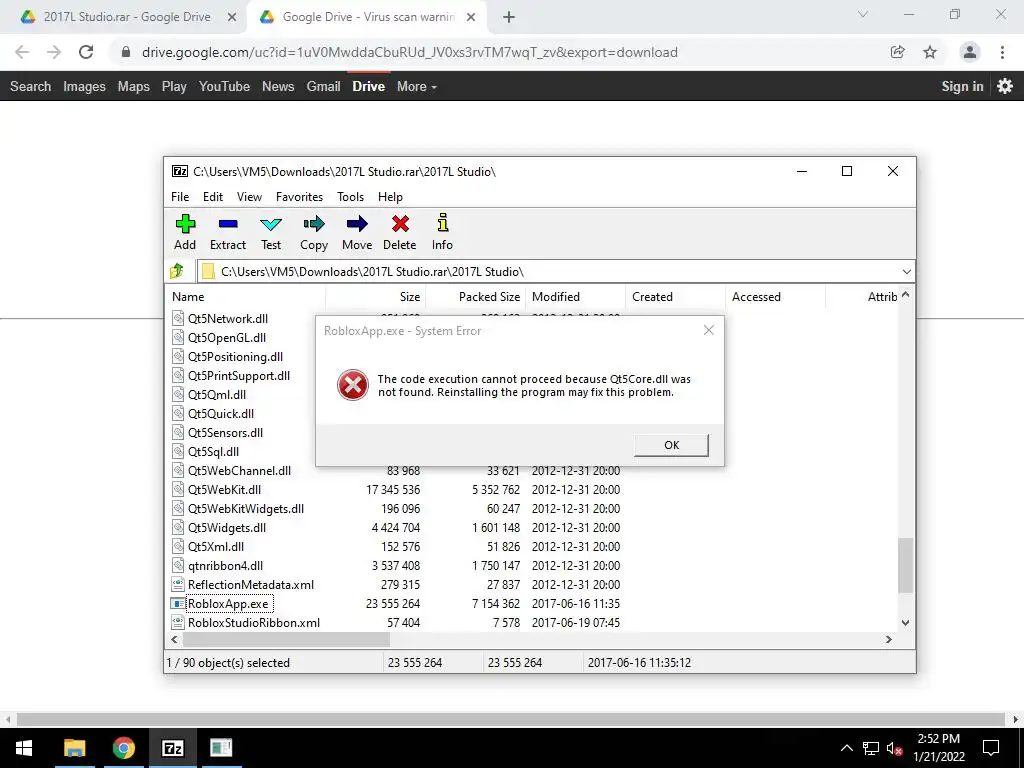Select Qt5WebChannel.dll file
Viewport: 1024px width, 768px height.
point(239,470)
